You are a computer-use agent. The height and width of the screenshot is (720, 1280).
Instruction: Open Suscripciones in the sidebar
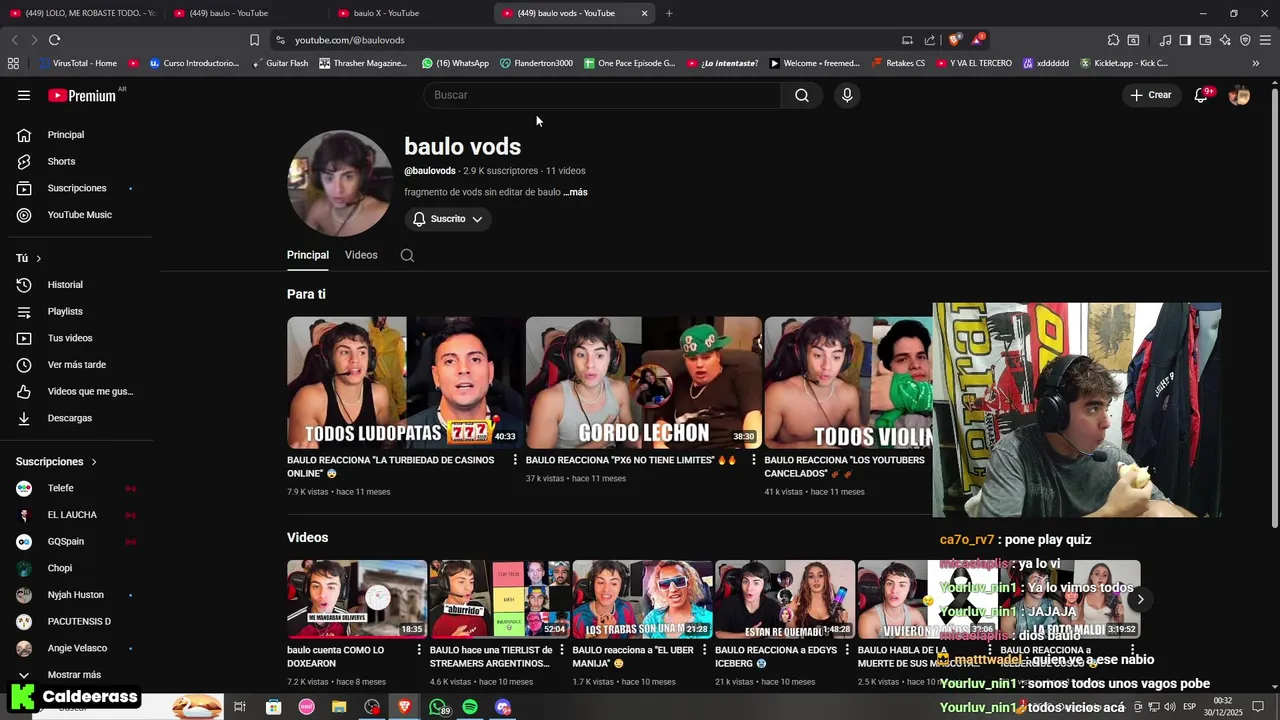tap(77, 188)
